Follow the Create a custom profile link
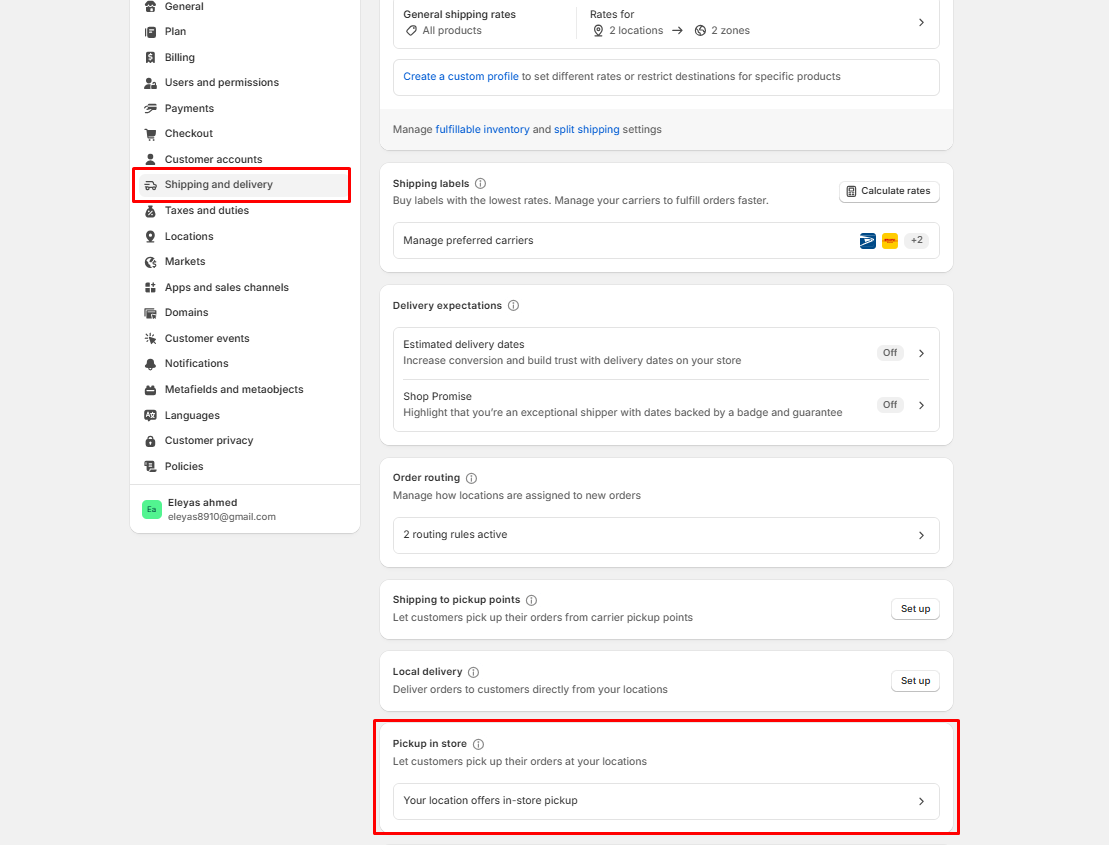 (461, 77)
